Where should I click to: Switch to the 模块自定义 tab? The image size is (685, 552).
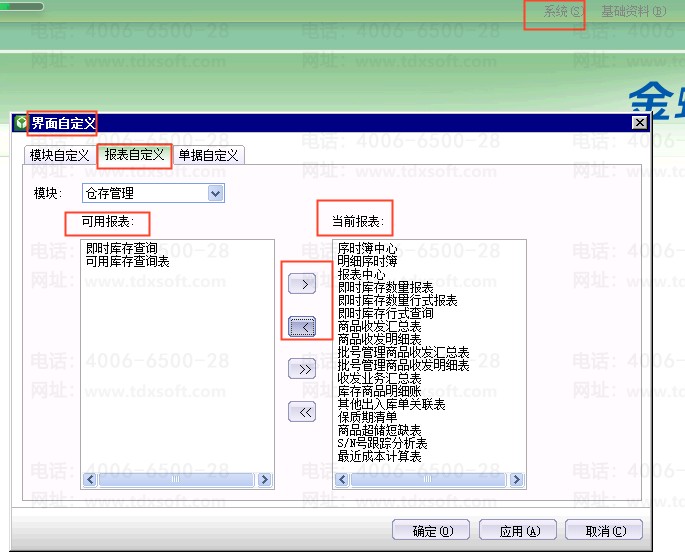coord(60,155)
